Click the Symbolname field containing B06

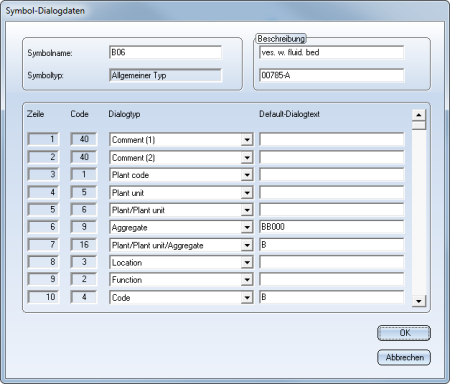[x=165, y=53]
